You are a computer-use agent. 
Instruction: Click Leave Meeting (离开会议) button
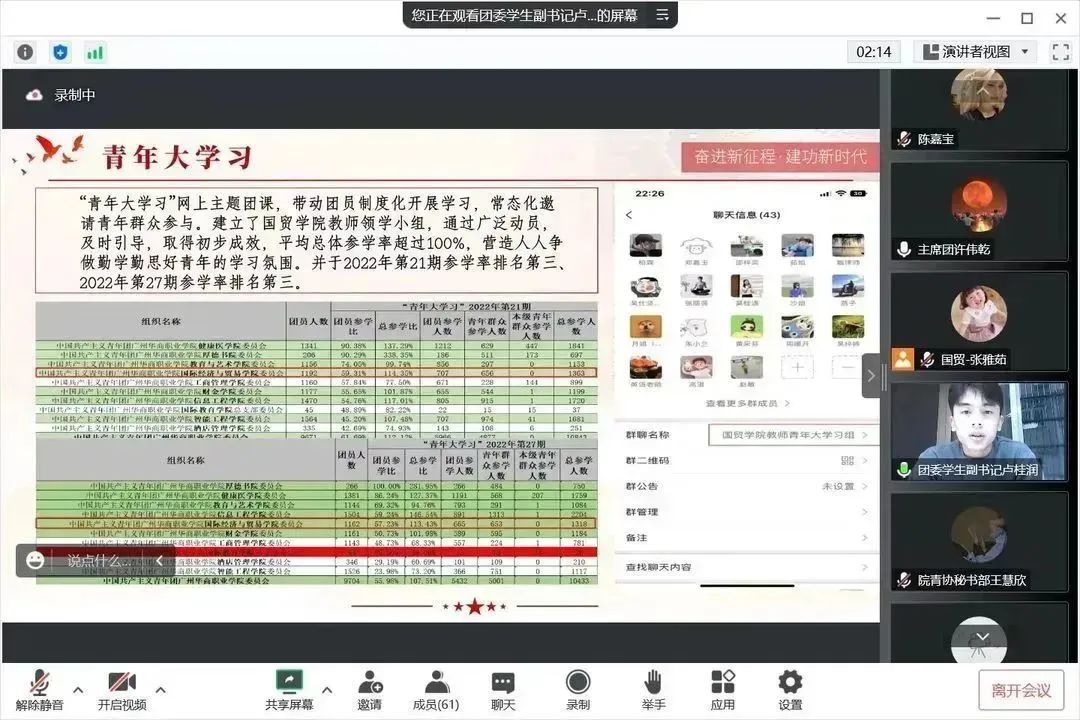click(x=1021, y=690)
